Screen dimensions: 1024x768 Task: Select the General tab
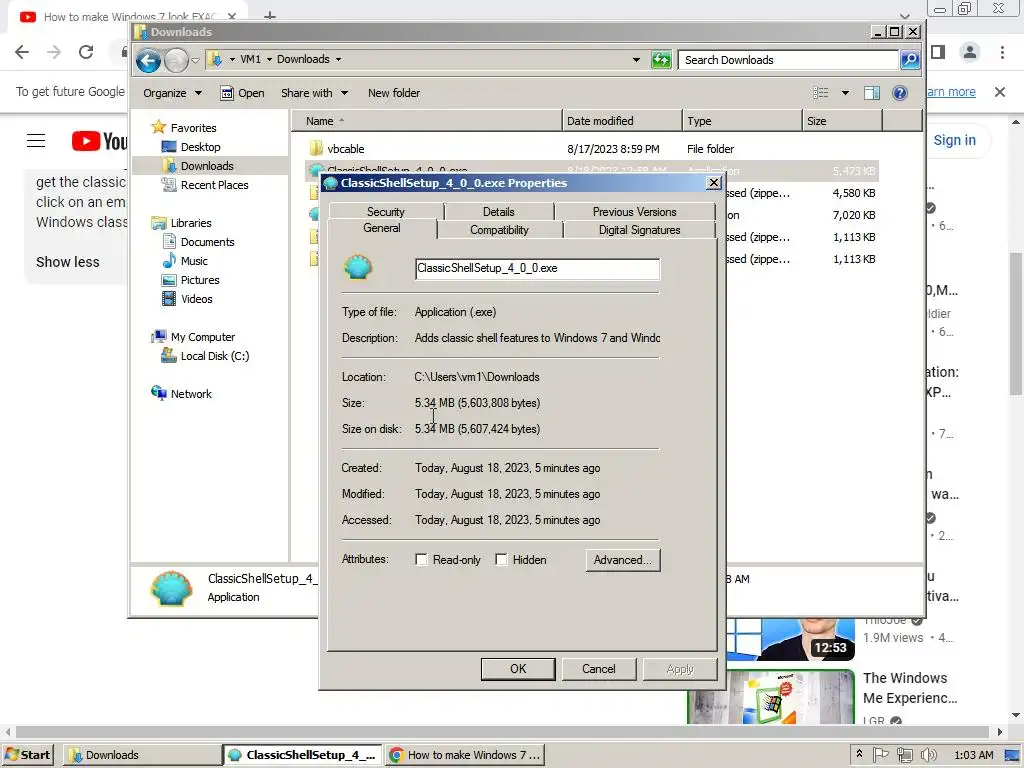click(381, 228)
